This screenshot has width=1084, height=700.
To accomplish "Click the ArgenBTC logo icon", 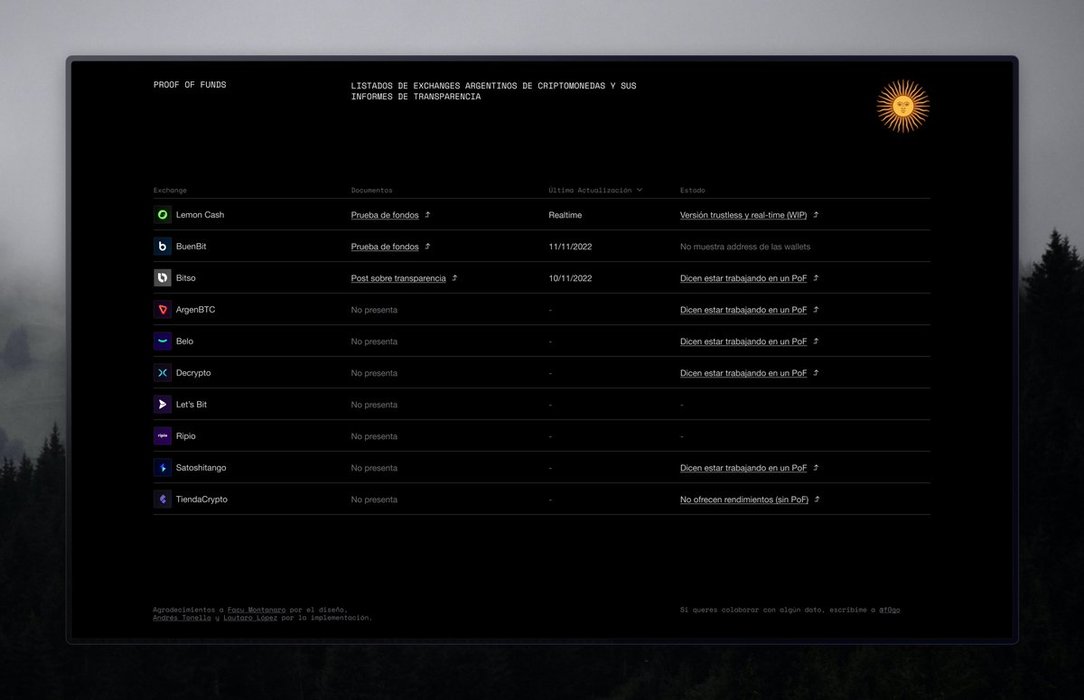I will 163,310.
